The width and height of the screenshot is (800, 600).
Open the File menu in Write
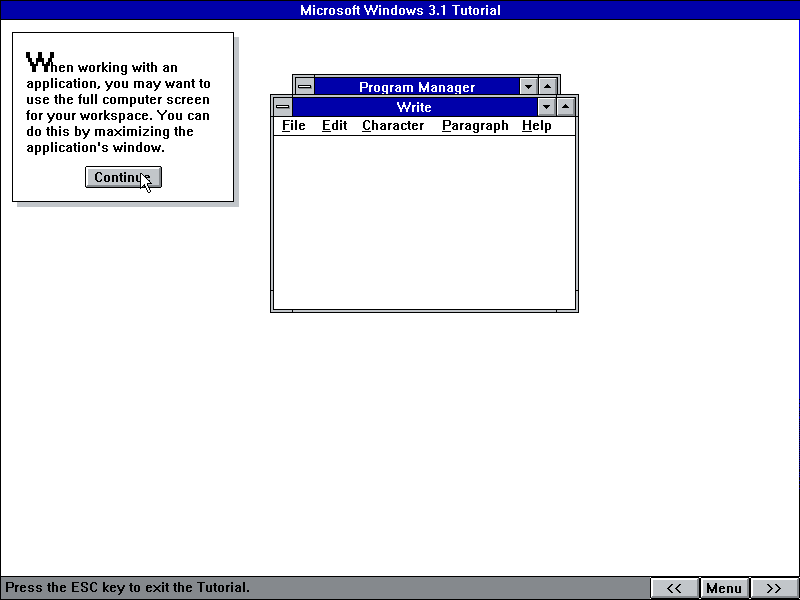point(293,126)
